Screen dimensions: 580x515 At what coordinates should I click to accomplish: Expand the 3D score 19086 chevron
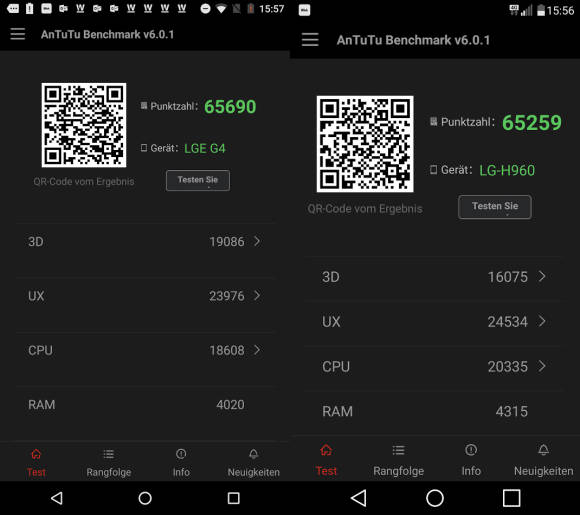click(x=257, y=241)
